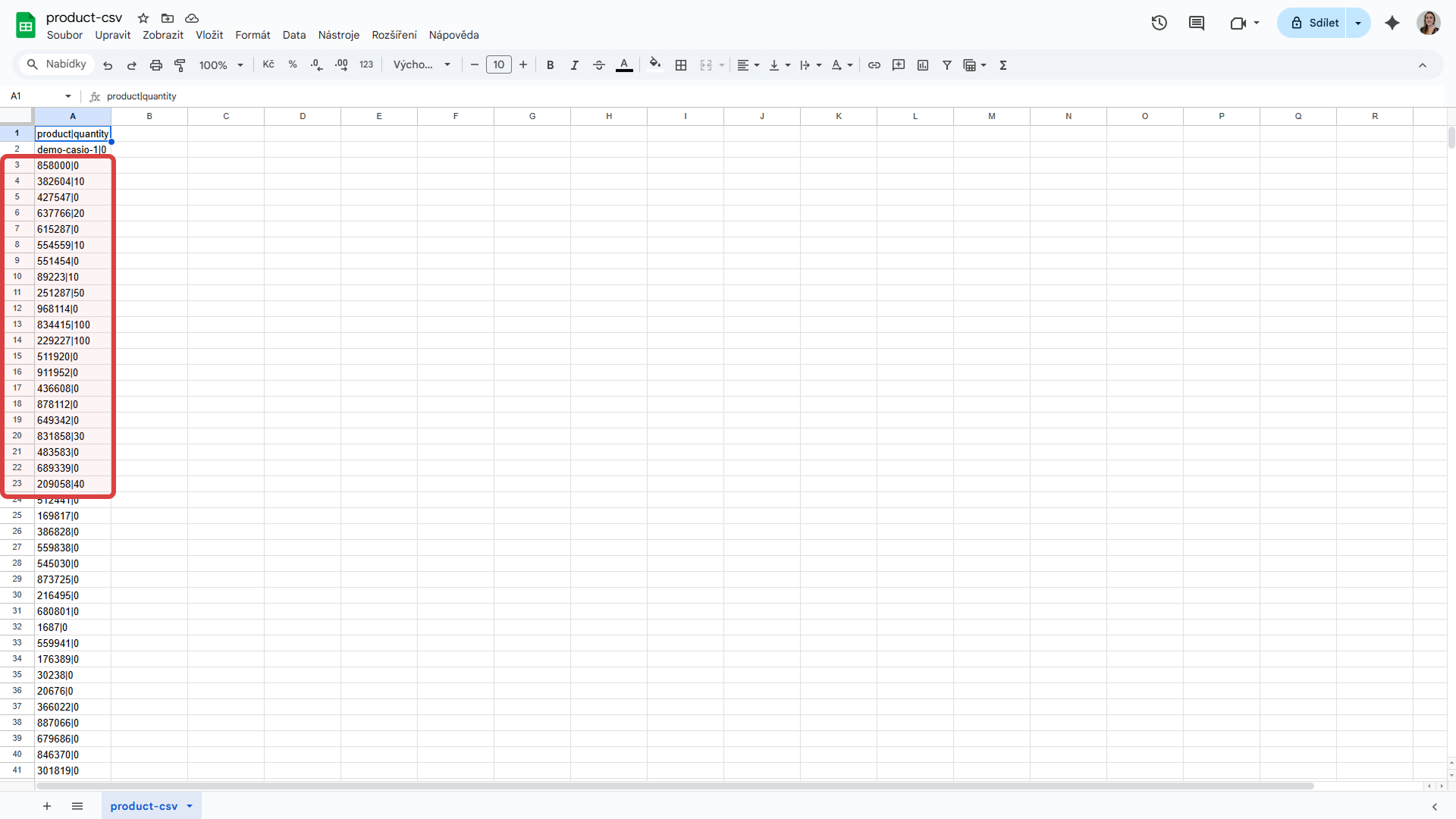
Task: Open the Rozšíření menu
Action: pyautogui.click(x=394, y=35)
